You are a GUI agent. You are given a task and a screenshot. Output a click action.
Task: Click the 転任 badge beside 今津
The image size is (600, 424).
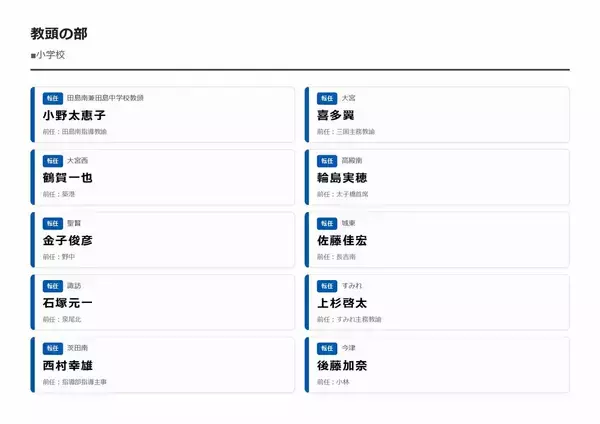tap(326, 348)
